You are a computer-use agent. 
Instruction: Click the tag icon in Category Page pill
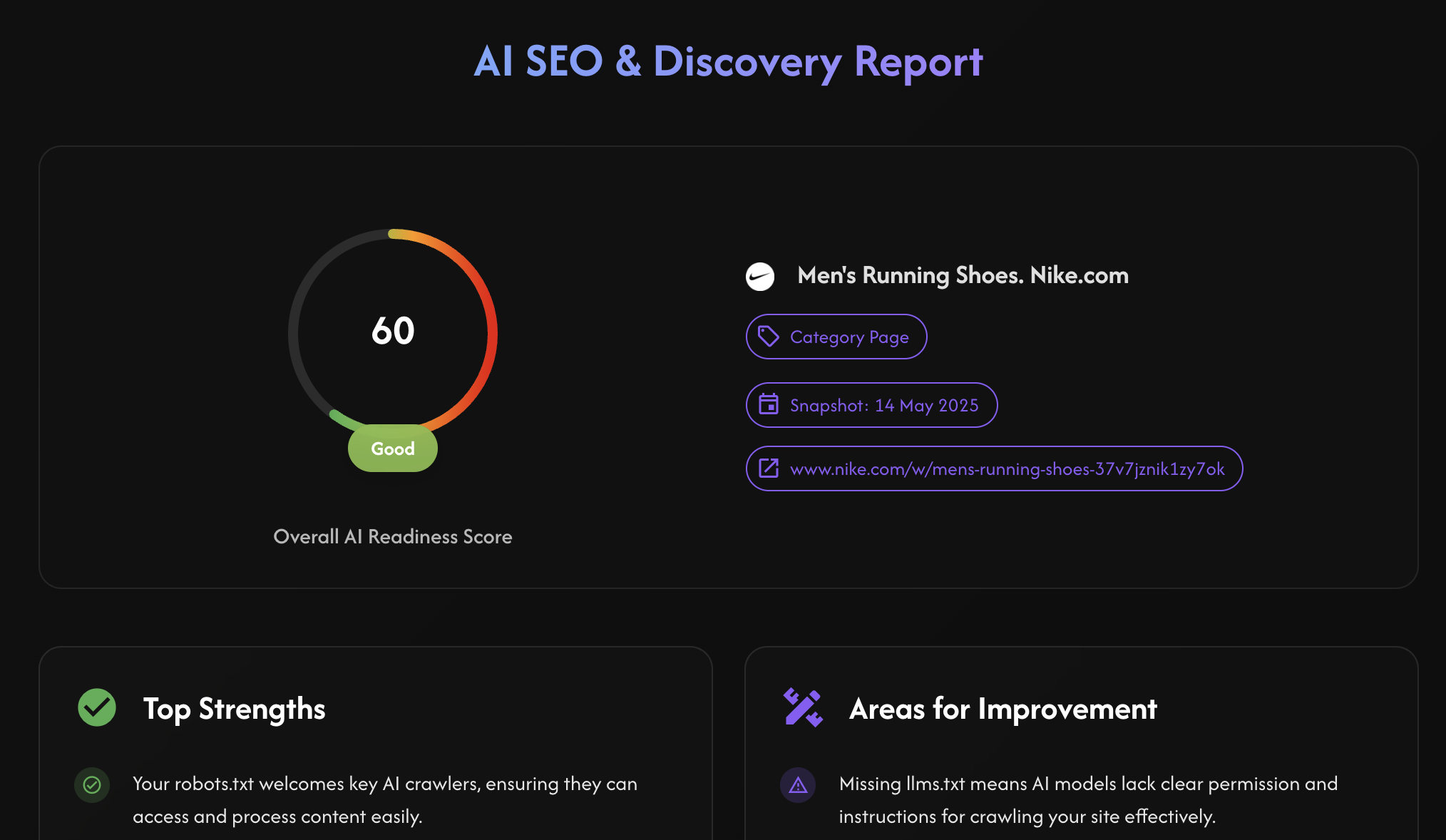pos(768,337)
